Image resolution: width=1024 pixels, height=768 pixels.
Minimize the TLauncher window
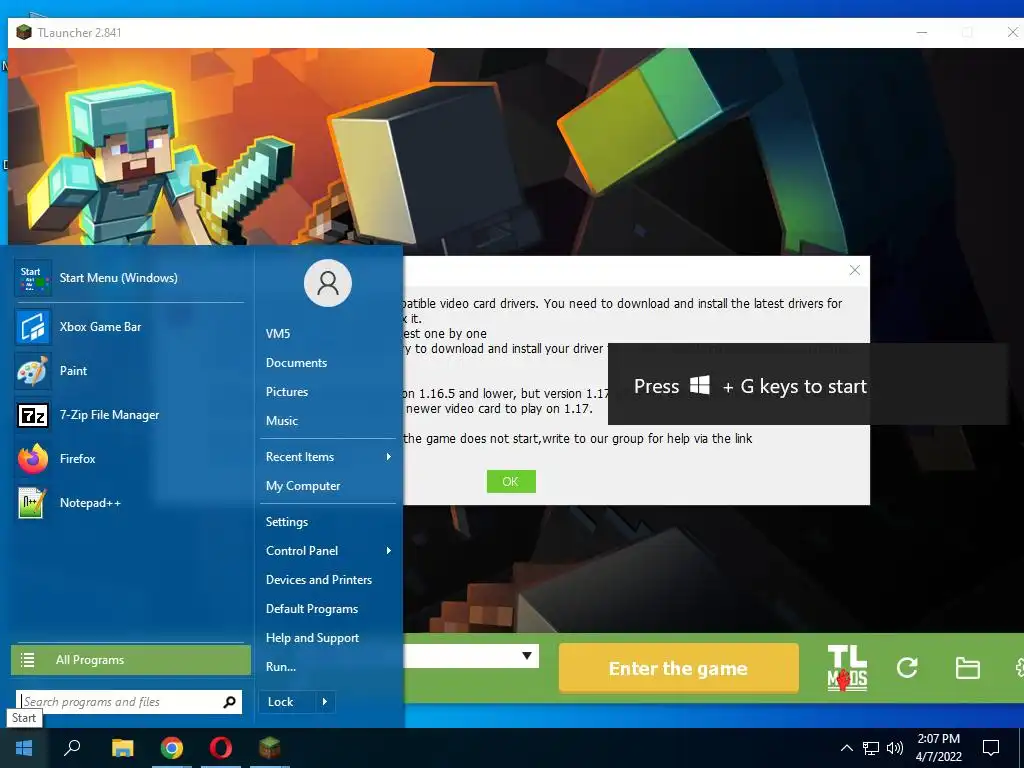[921, 32]
